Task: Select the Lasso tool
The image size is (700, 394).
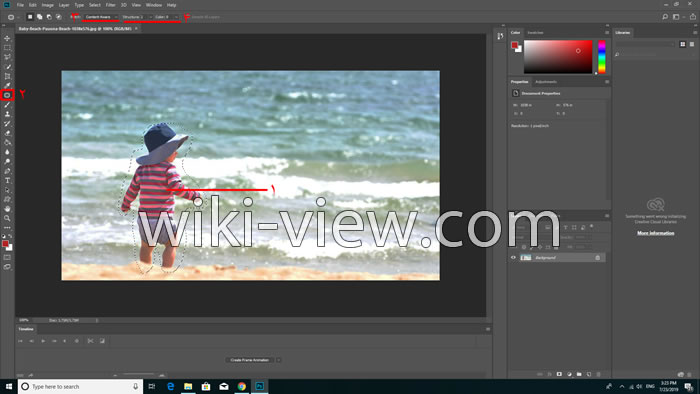Action: pos(7,57)
